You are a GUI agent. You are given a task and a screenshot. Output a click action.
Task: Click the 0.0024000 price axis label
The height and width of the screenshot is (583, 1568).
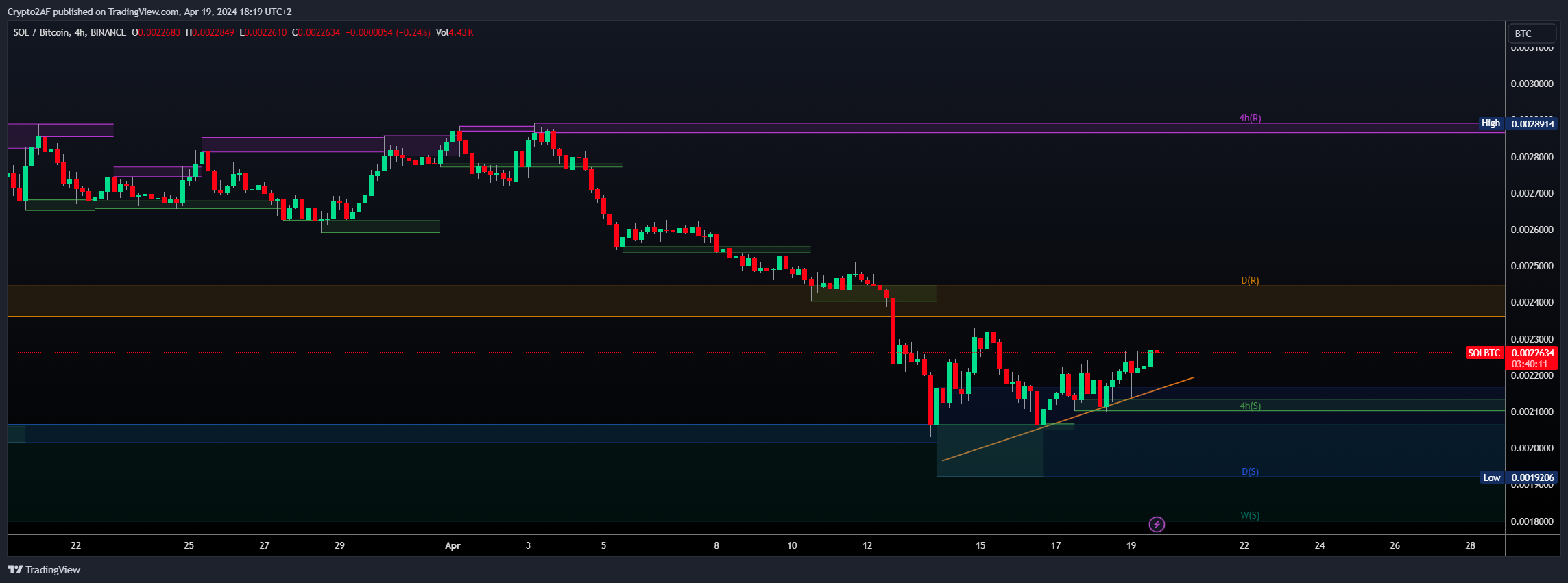tap(1532, 302)
